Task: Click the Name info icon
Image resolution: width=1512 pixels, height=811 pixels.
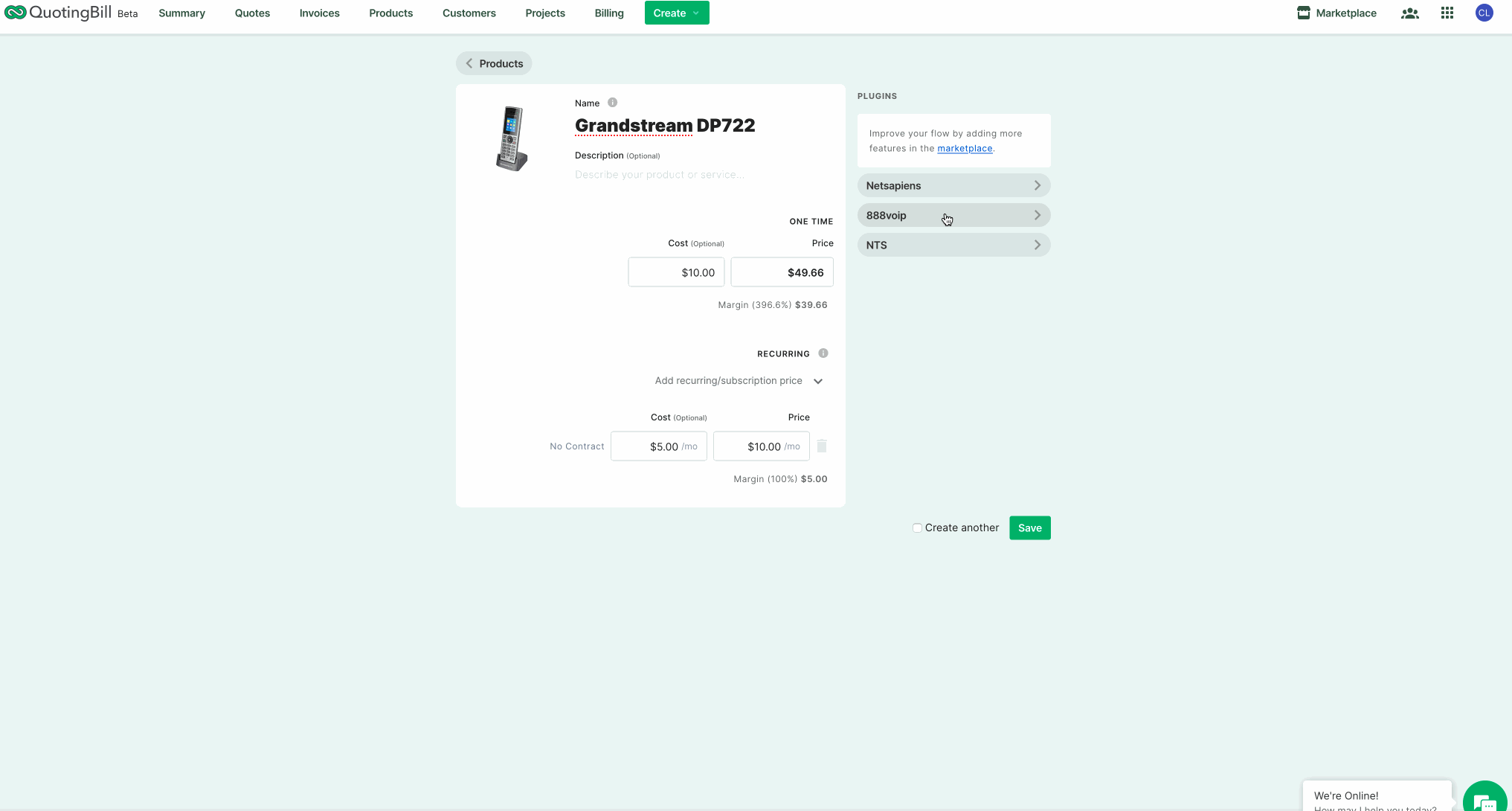Action: coord(612,103)
